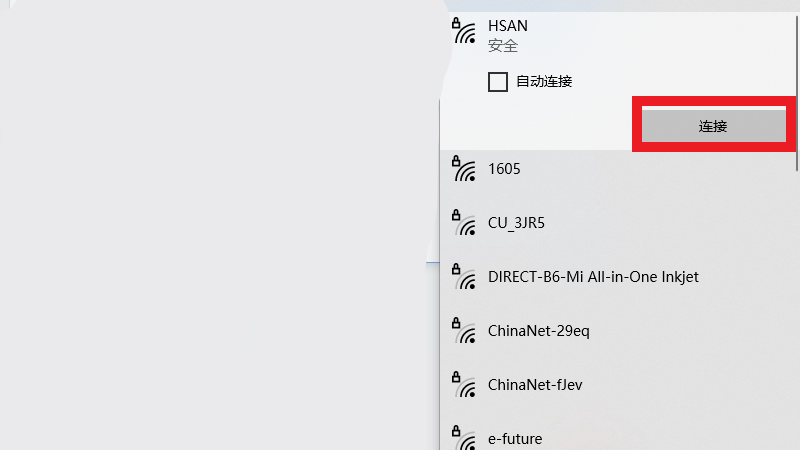Select the HSAN network name
Screen dimensions: 800x450
click(x=507, y=26)
